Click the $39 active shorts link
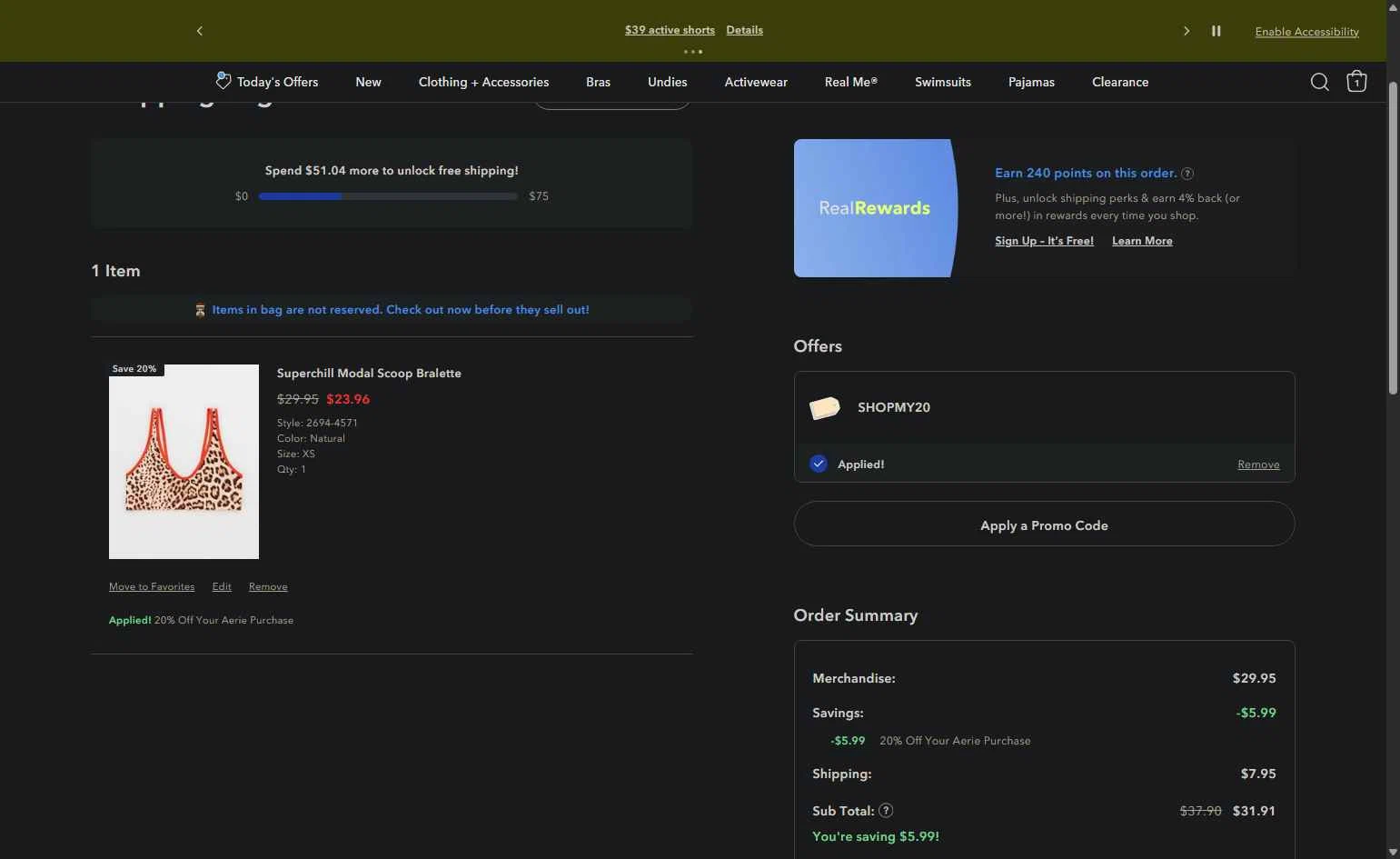 [x=670, y=30]
